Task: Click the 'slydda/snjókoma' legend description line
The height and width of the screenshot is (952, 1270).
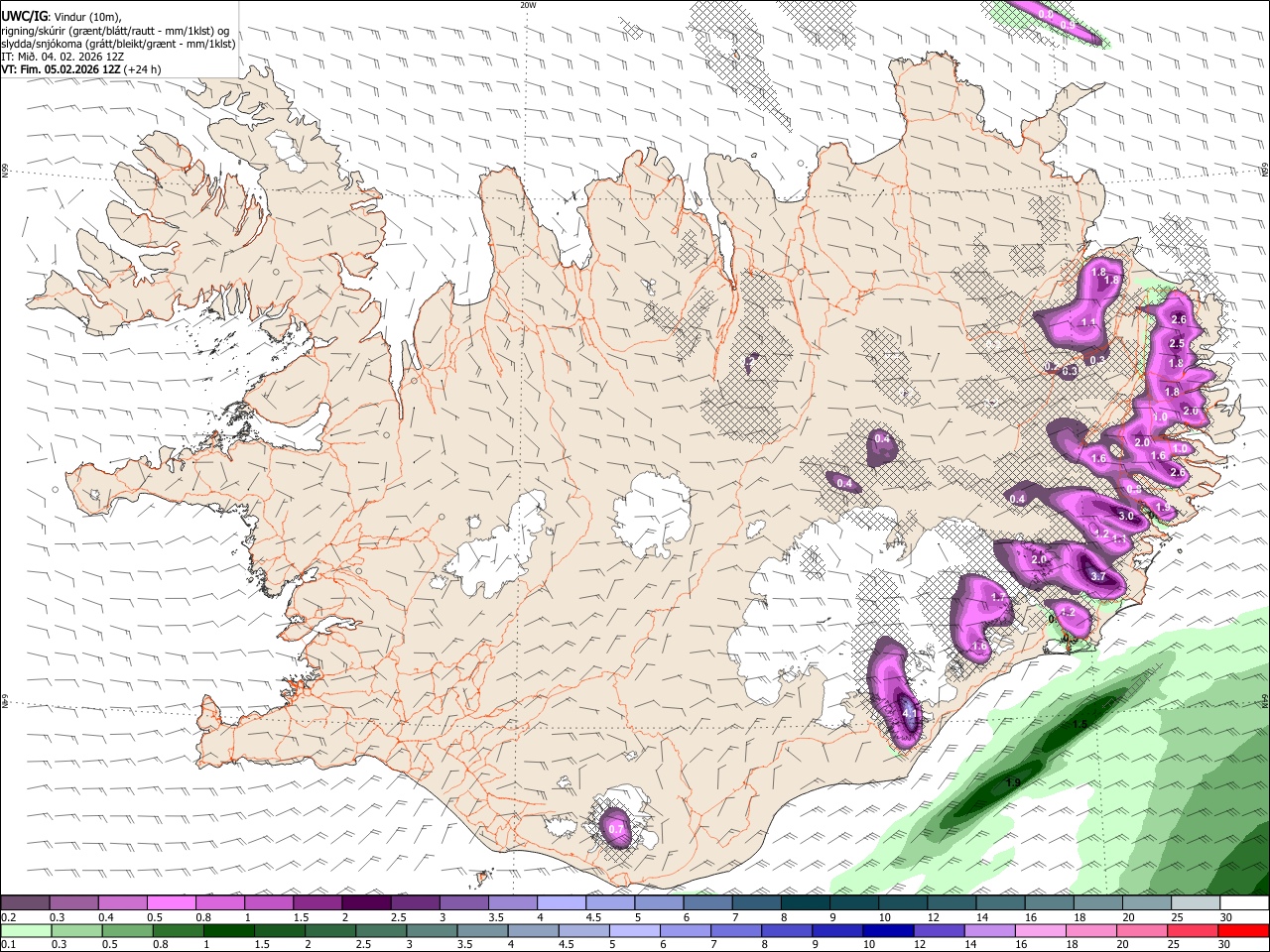Action: pos(118,44)
